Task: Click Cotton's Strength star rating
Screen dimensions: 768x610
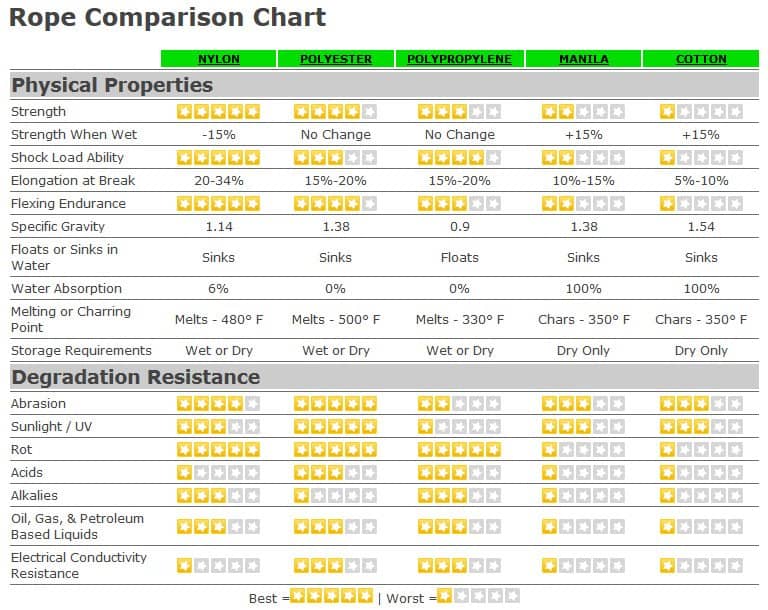Action: 701,111
